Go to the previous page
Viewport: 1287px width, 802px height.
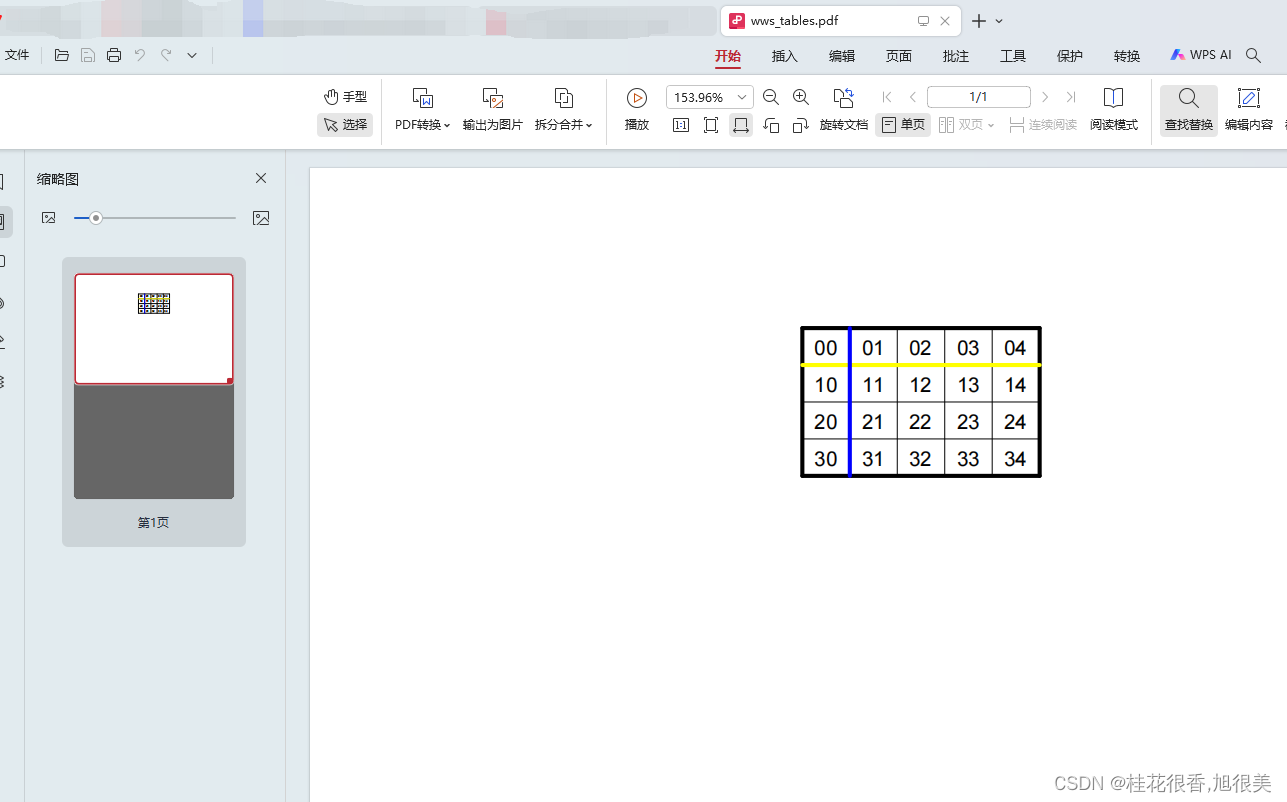tap(913, 97)
